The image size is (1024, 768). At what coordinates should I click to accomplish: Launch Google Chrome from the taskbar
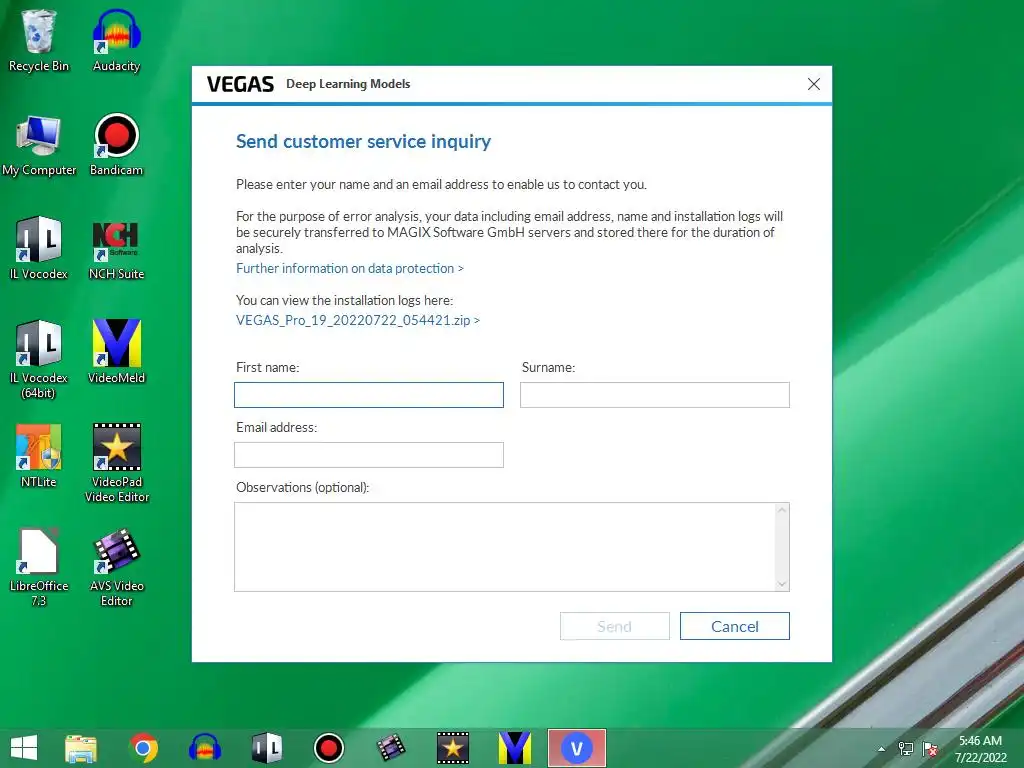pos(144,748)
